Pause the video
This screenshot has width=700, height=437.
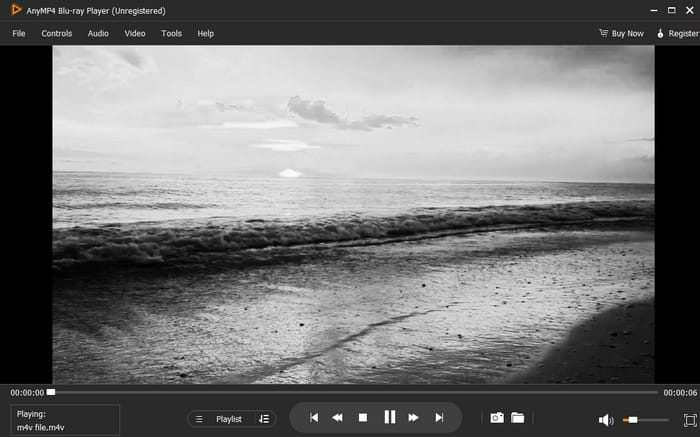pos(390,417)
